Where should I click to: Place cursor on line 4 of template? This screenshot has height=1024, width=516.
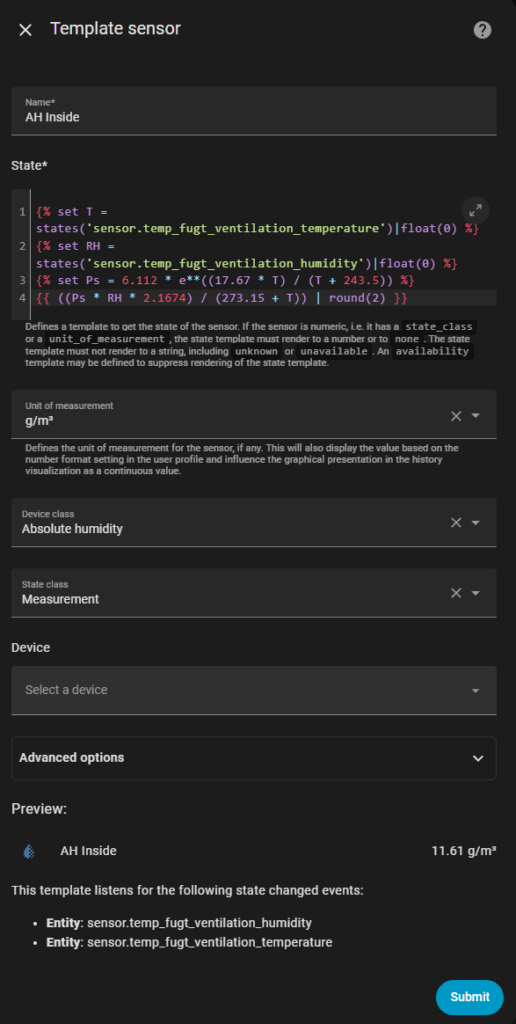point(222,298)
